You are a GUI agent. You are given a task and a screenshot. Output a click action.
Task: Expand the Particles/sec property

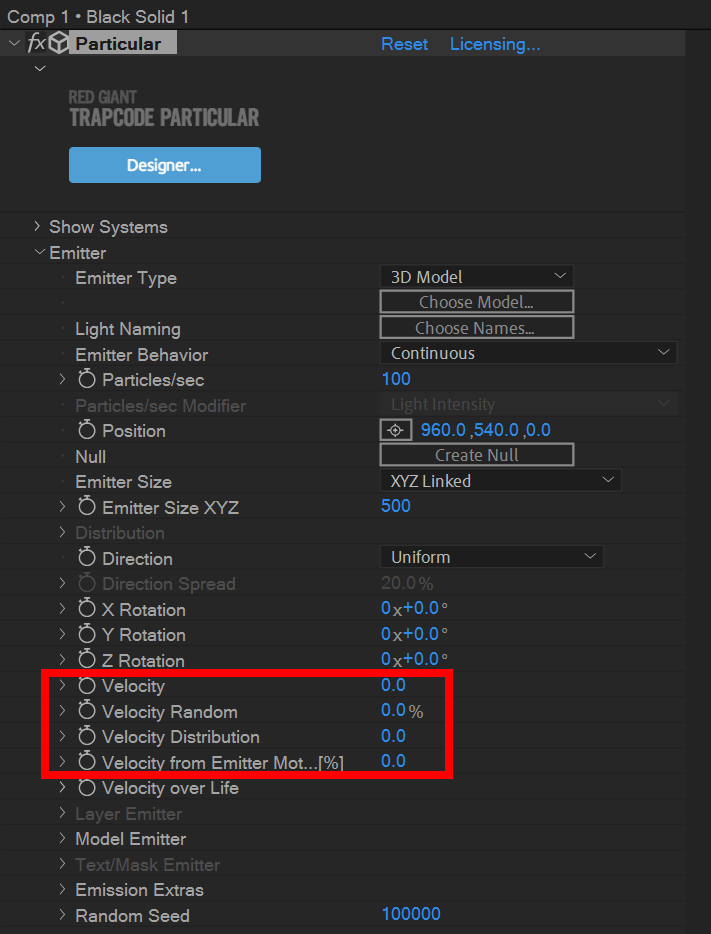(62, 379)
